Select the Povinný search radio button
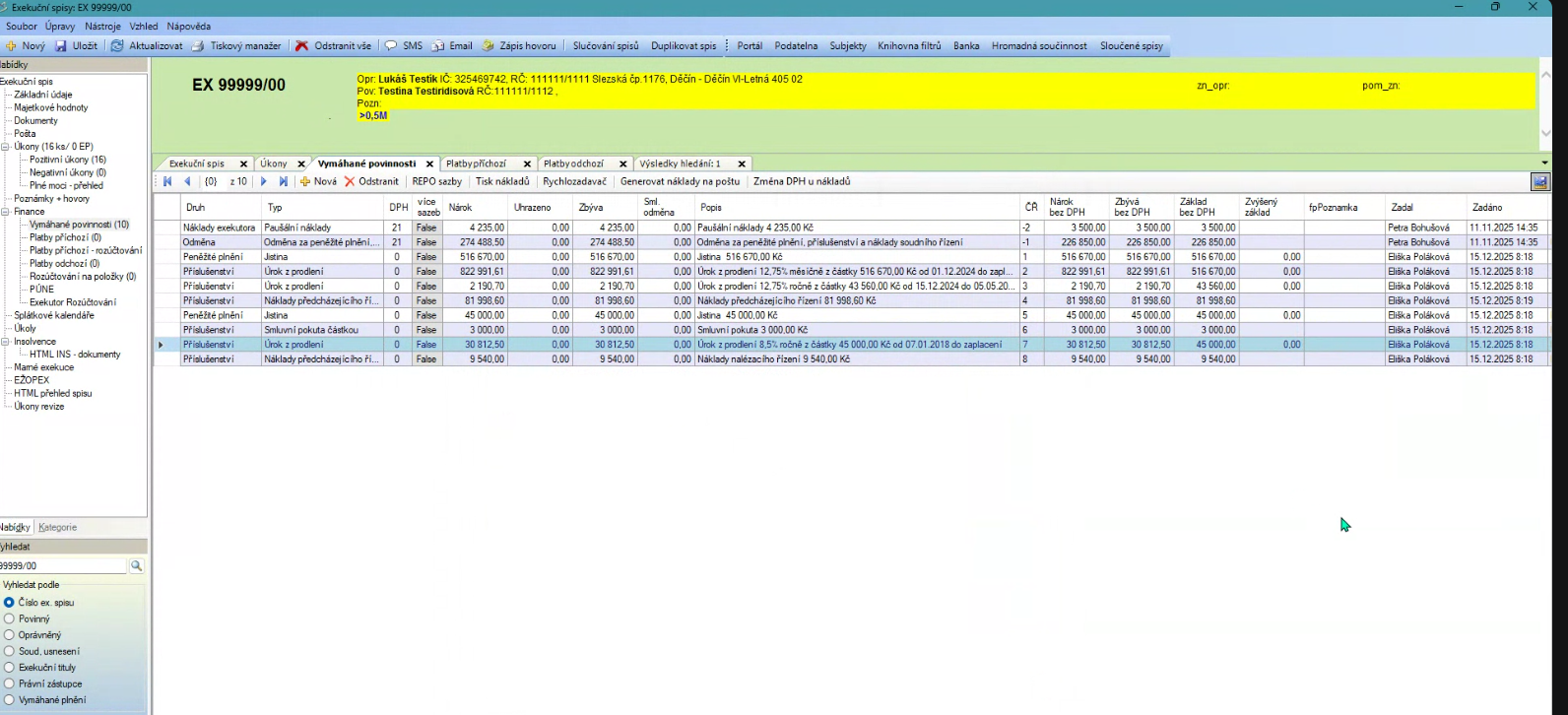 coord(10,618)
